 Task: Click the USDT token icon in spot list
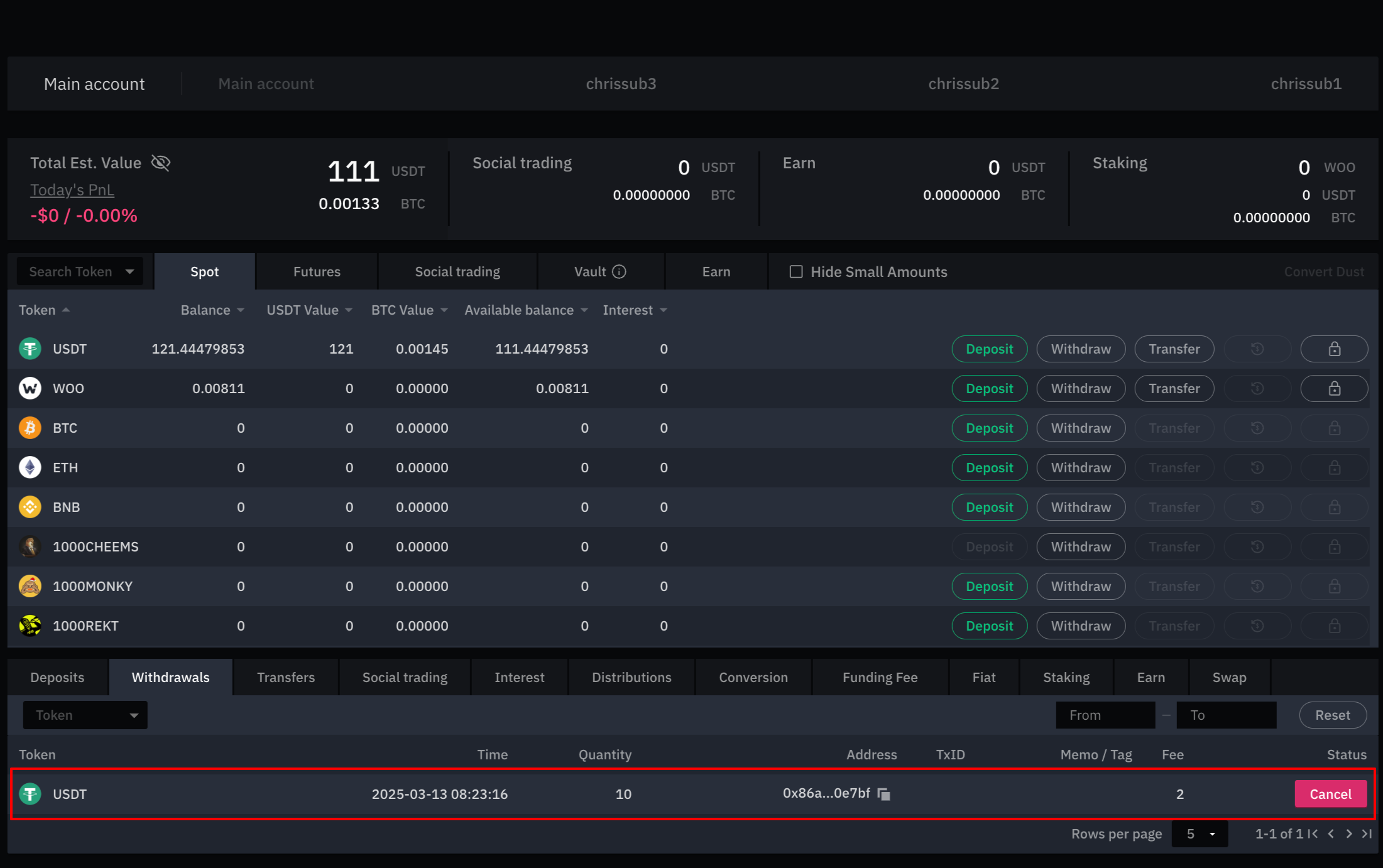click(x=30, y=349)
